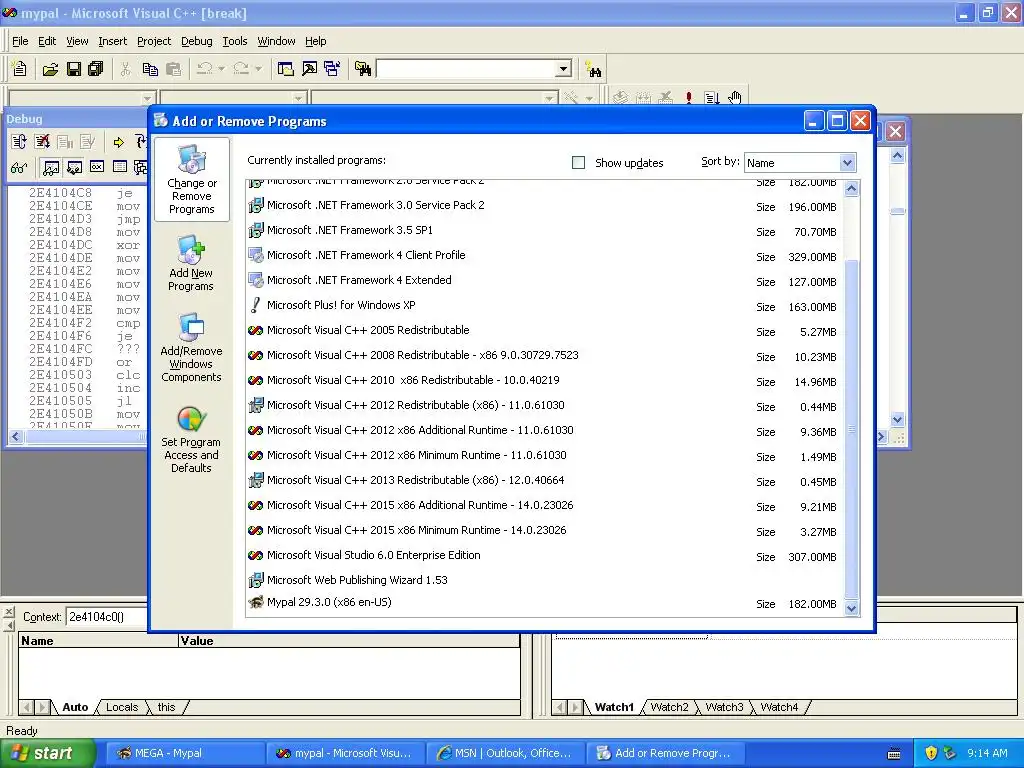The image size is (1024, 768).
Task: Click the Cut scissors icon
Action: [125, 69]
